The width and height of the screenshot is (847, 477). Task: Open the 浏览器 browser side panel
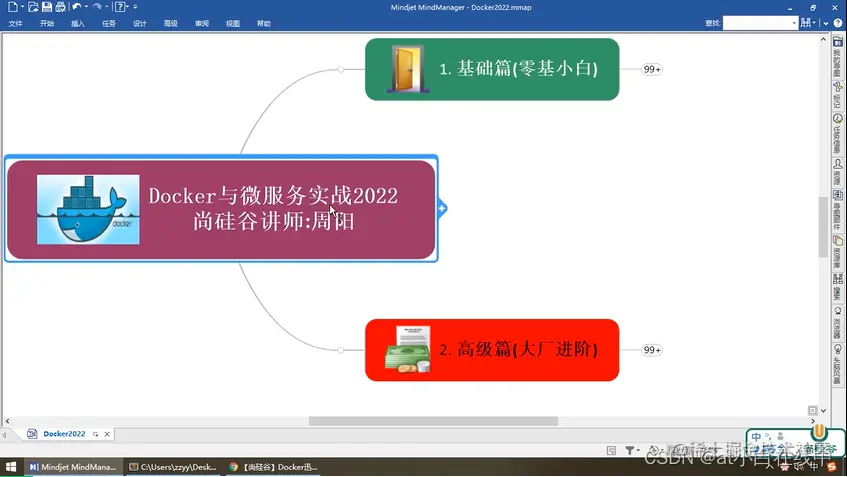coord(837,322)
